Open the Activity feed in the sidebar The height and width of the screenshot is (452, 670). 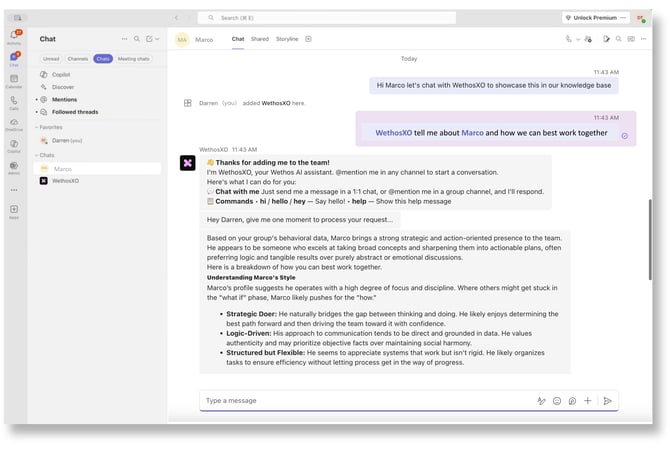click(x=14, y=37)
